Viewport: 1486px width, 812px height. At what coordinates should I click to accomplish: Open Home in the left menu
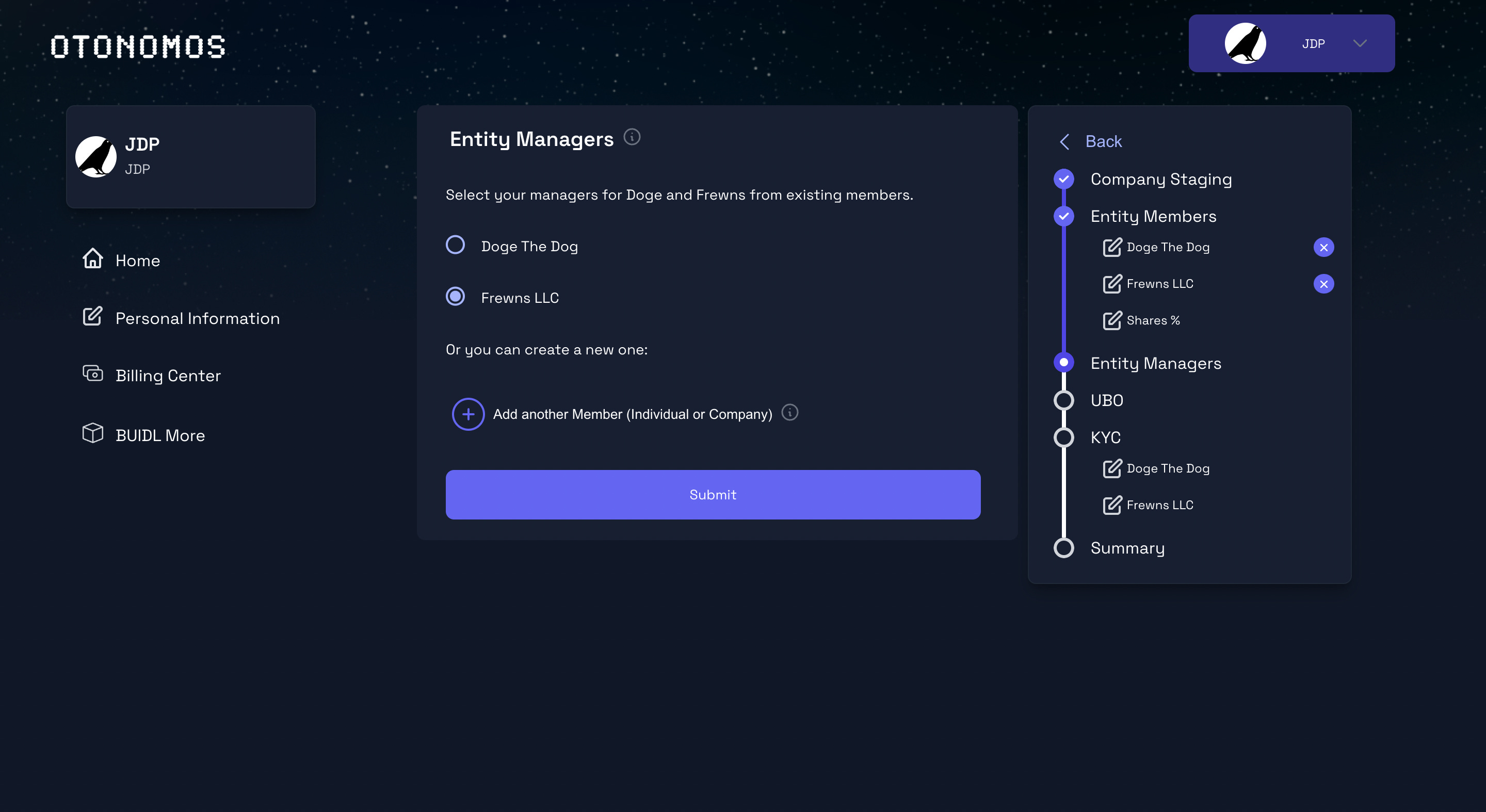tap(137, 260)
